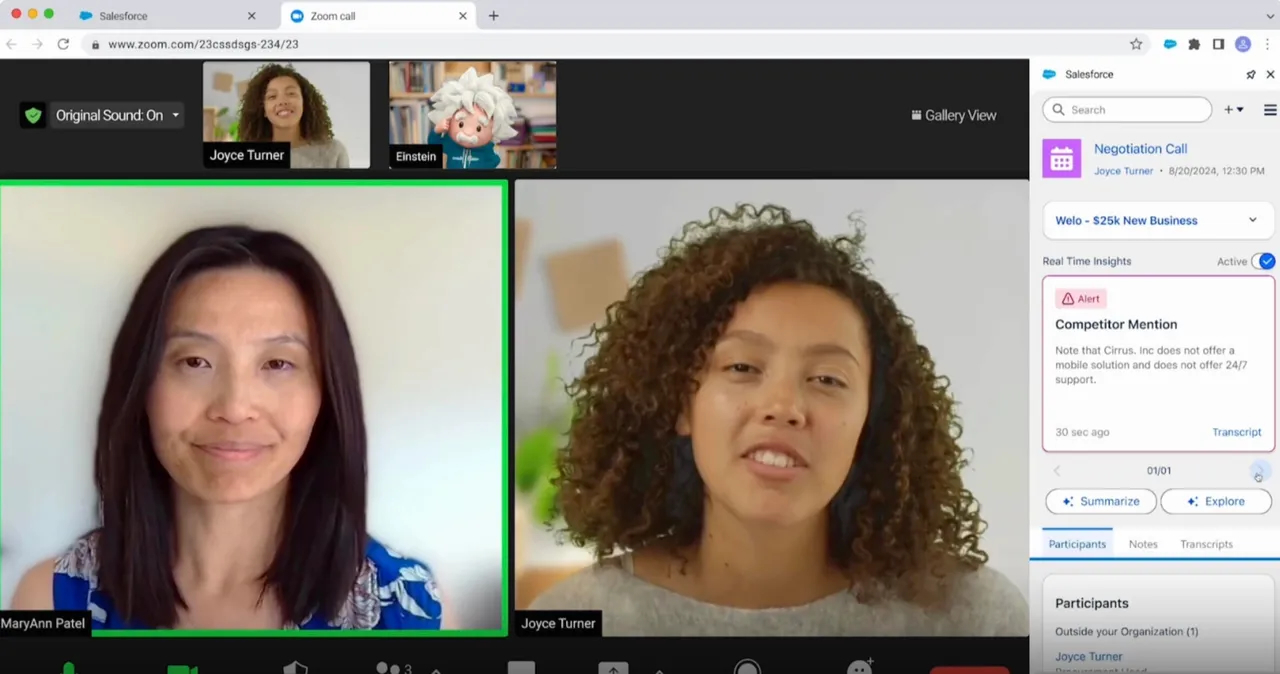The height and width of the screenshot is (674, 1280).
Task: Click Joyce Turner's large video tile
Action: [771, 408]
